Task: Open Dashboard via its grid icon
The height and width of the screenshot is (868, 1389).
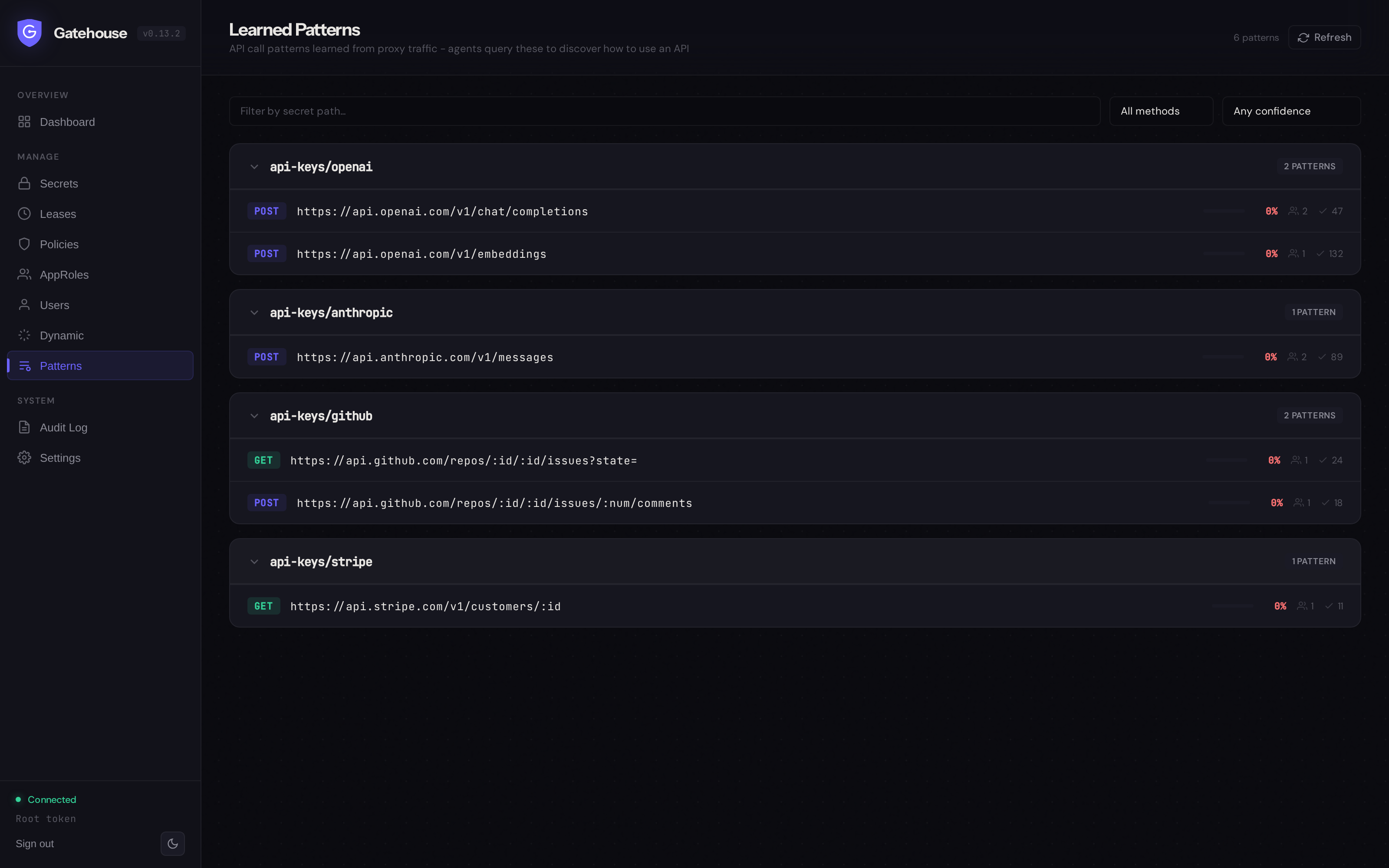Action: pos(24,122)
